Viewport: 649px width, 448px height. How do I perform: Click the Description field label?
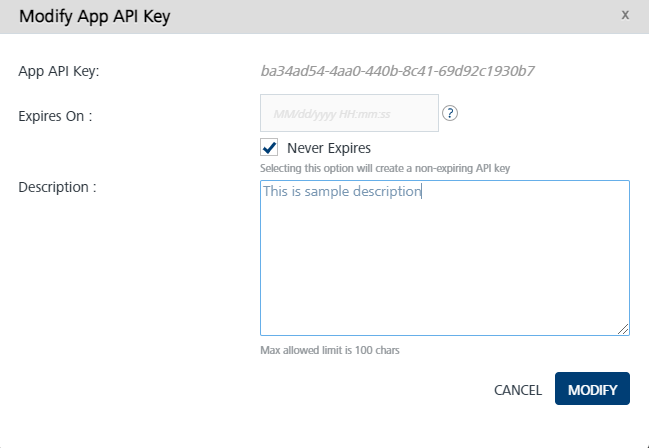(57, 185)
